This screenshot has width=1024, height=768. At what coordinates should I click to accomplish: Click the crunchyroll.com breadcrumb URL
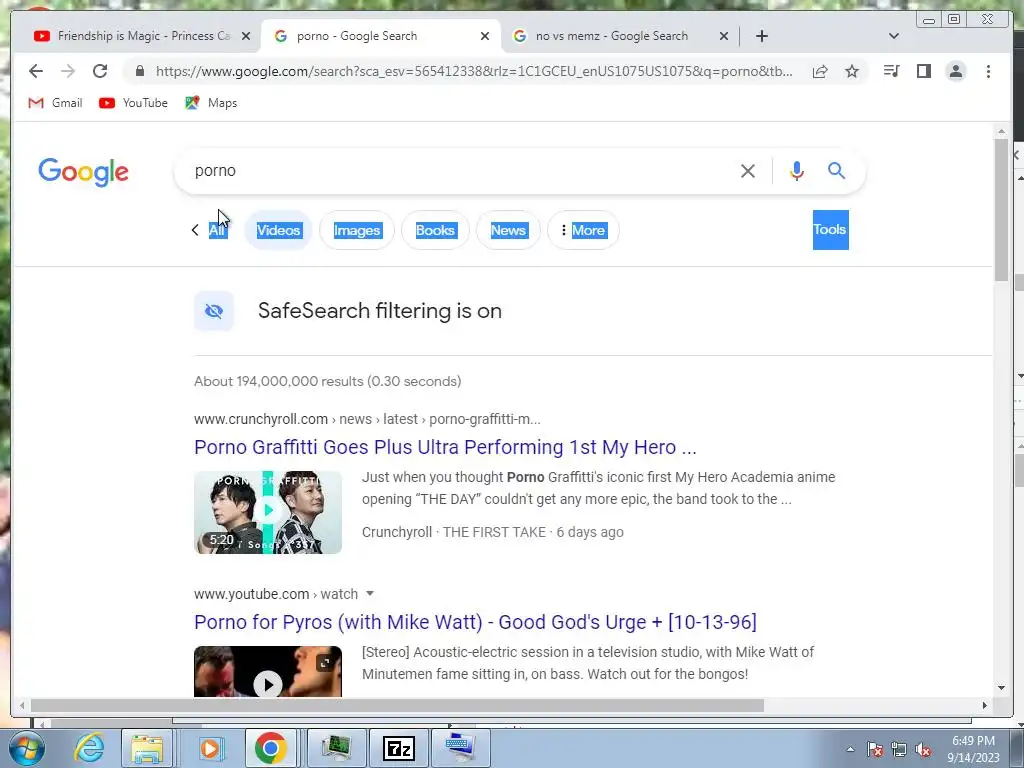click(x=367, y=419)
